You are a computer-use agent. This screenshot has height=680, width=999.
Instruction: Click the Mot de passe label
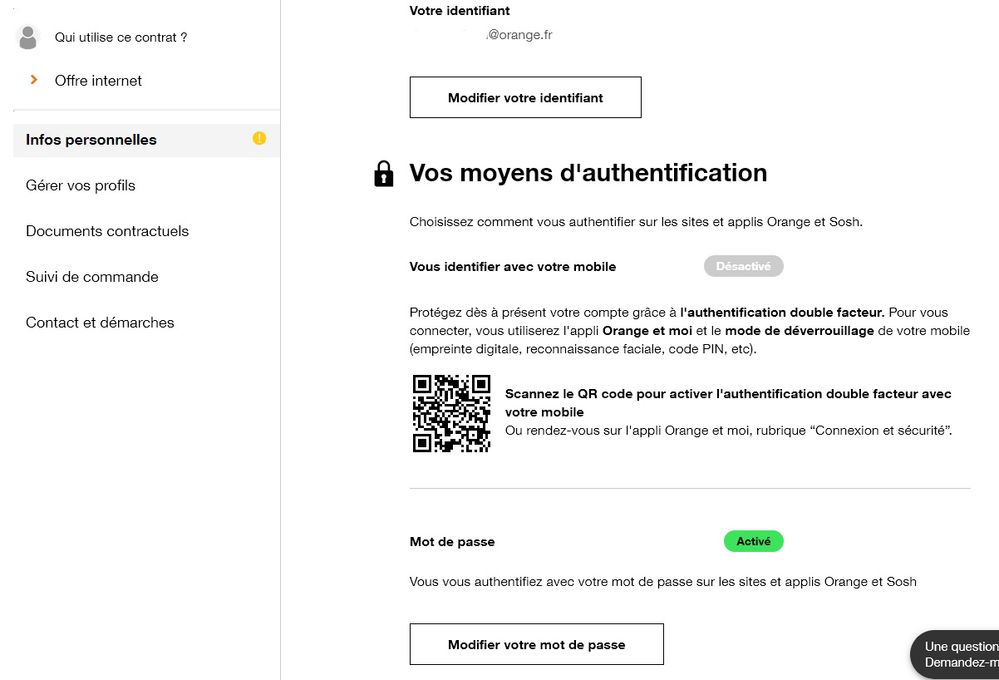[452, 542]
